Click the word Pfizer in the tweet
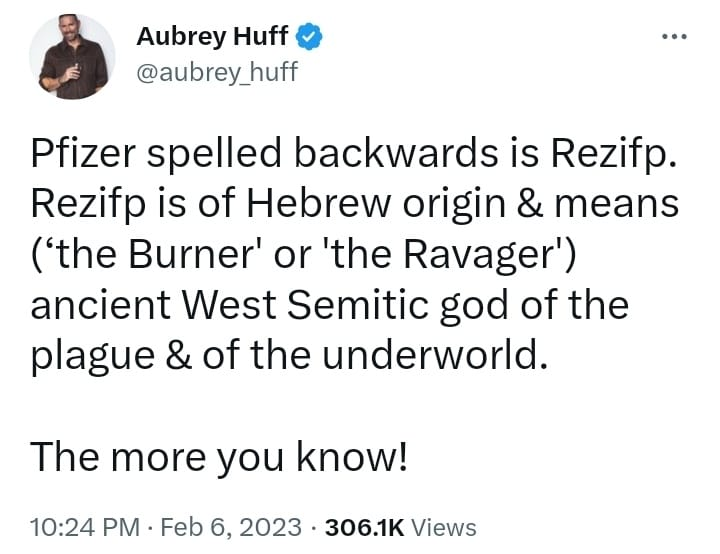720x554 pixels. pos(83,153)
